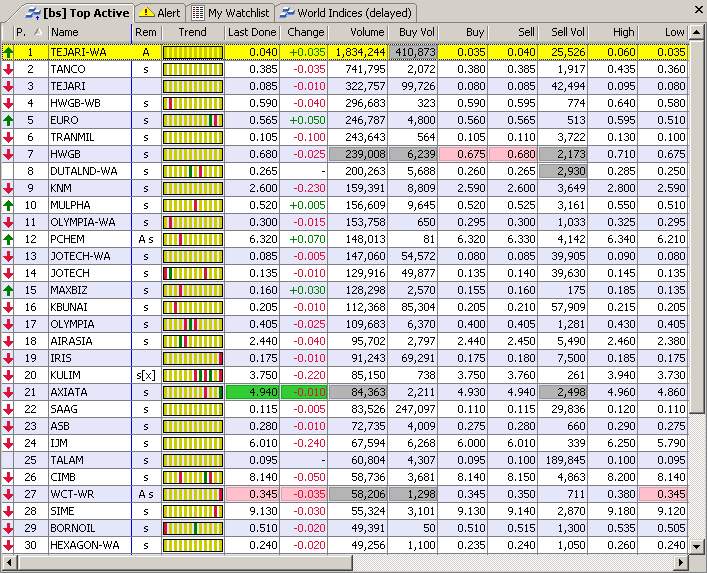
Task: Click the red down arrow for KNM
Action: tap(8, 188)
